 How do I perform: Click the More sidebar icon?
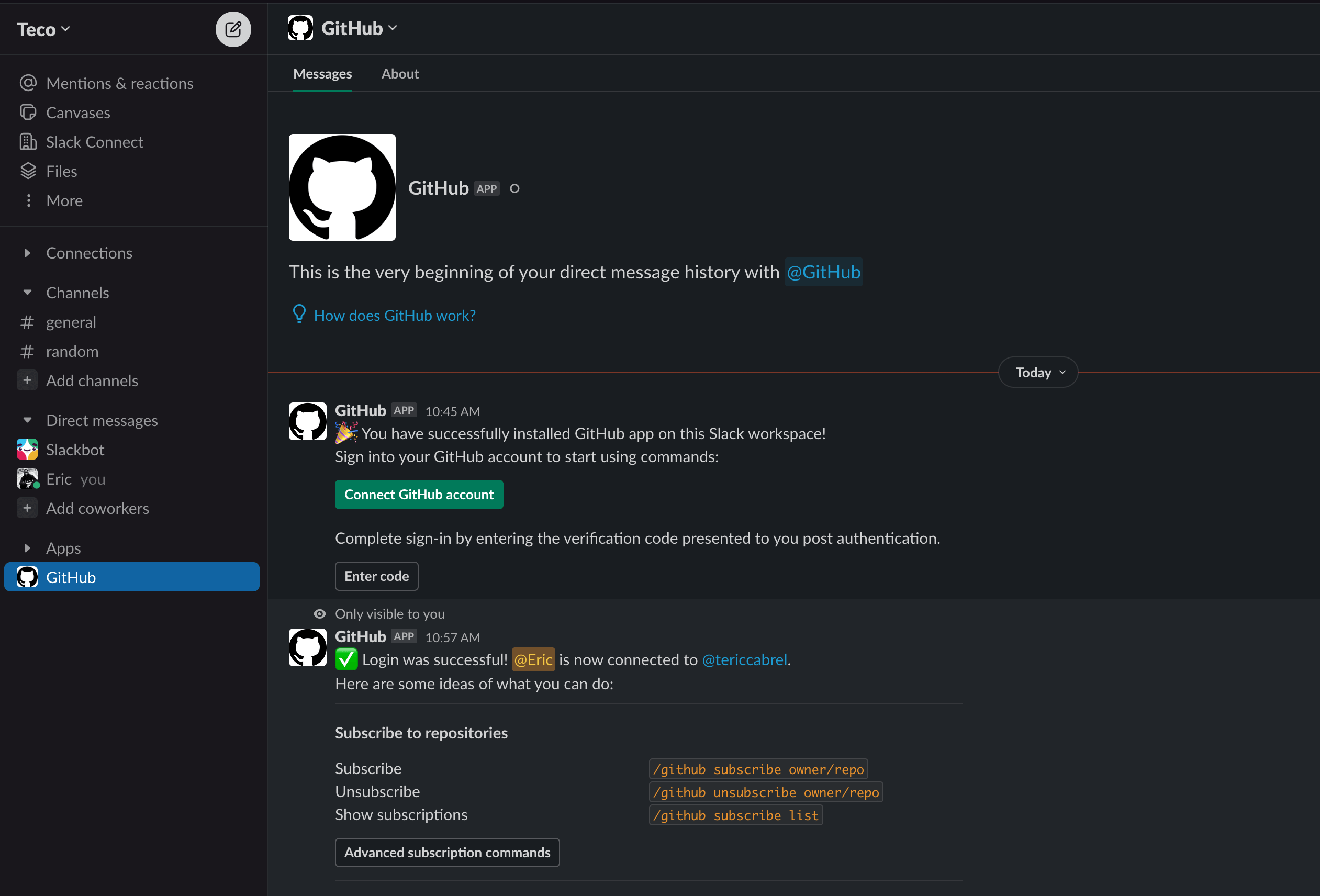pyautogui.click(x=29, y=200)
